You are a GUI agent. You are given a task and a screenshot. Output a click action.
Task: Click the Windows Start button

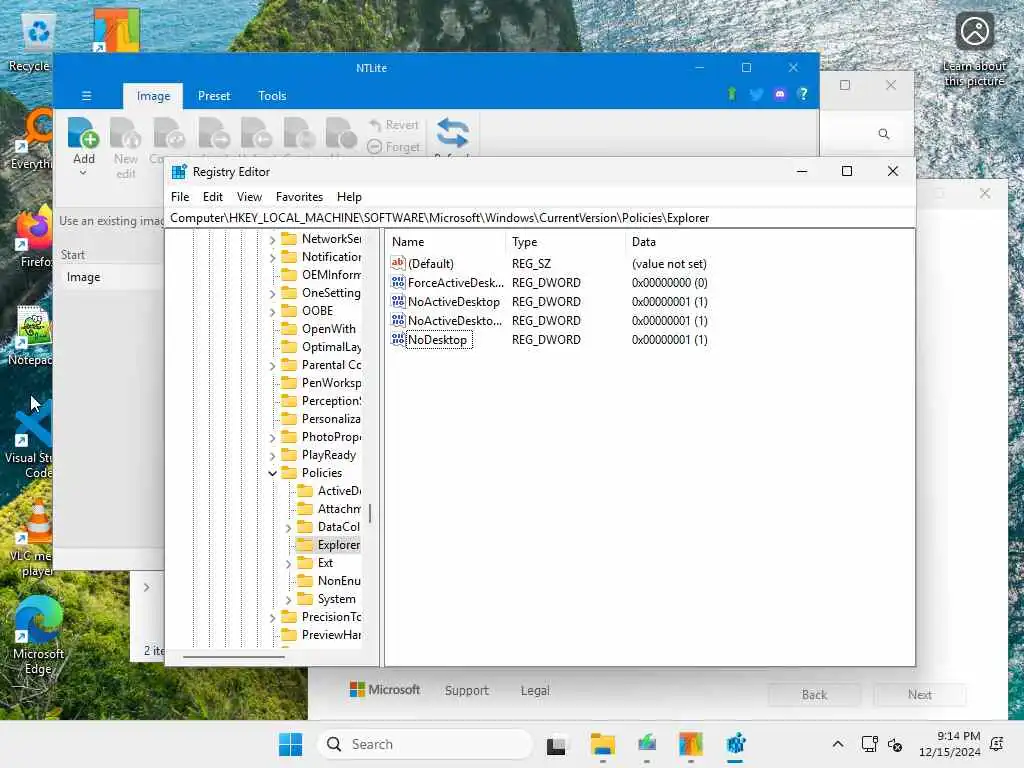(x=291, y=744)
